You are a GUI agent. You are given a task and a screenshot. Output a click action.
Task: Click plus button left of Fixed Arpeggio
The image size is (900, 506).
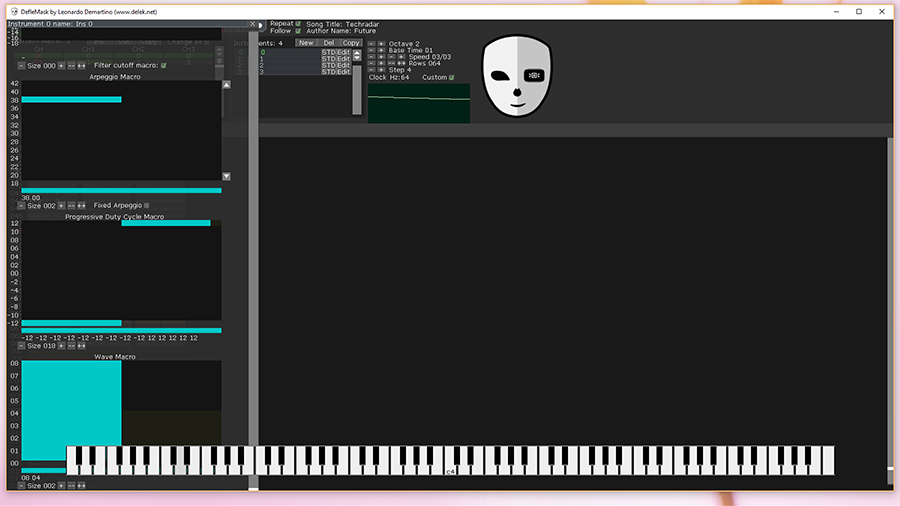coord(61,205)
